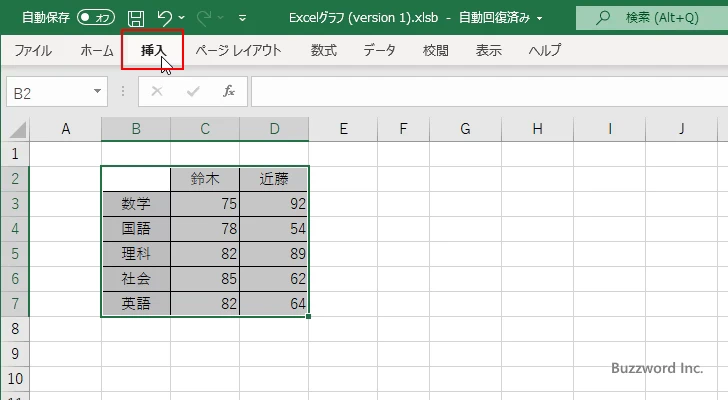
Task: Open the ページ レイアウト tab
Action: click(x=238, y=50)
